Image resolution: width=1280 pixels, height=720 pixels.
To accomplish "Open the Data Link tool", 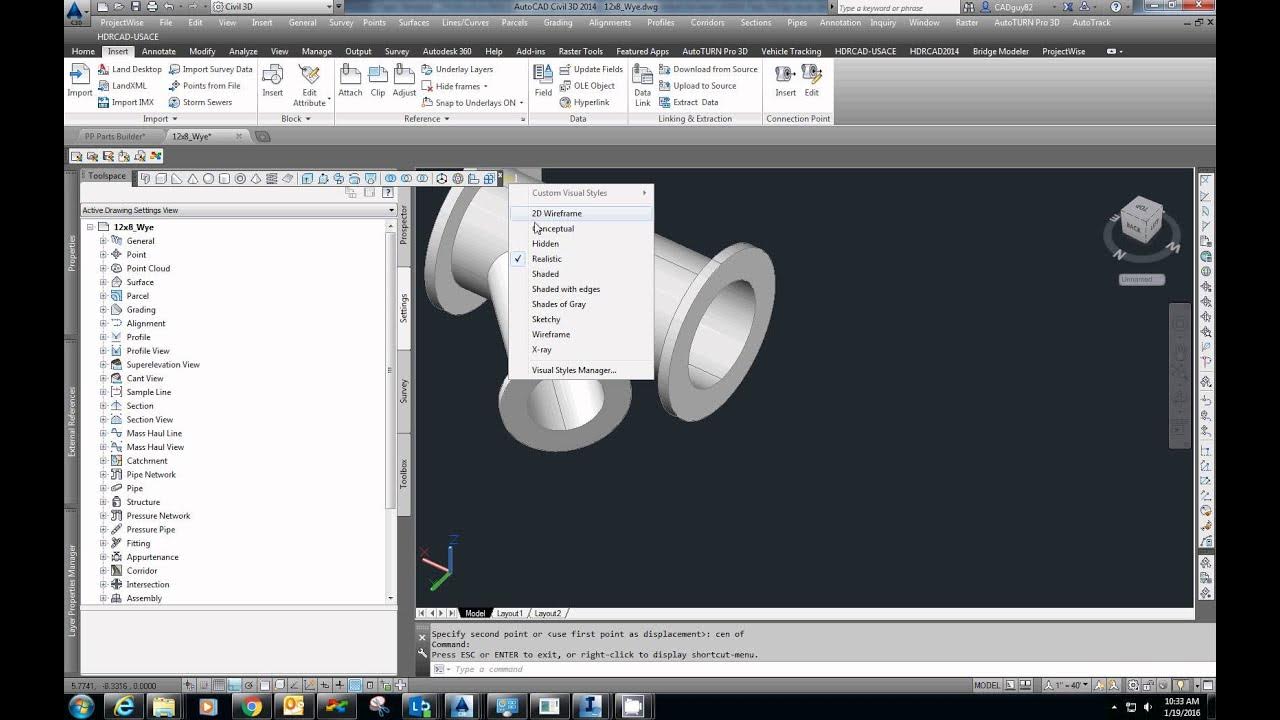I will [x=642, y=86].
